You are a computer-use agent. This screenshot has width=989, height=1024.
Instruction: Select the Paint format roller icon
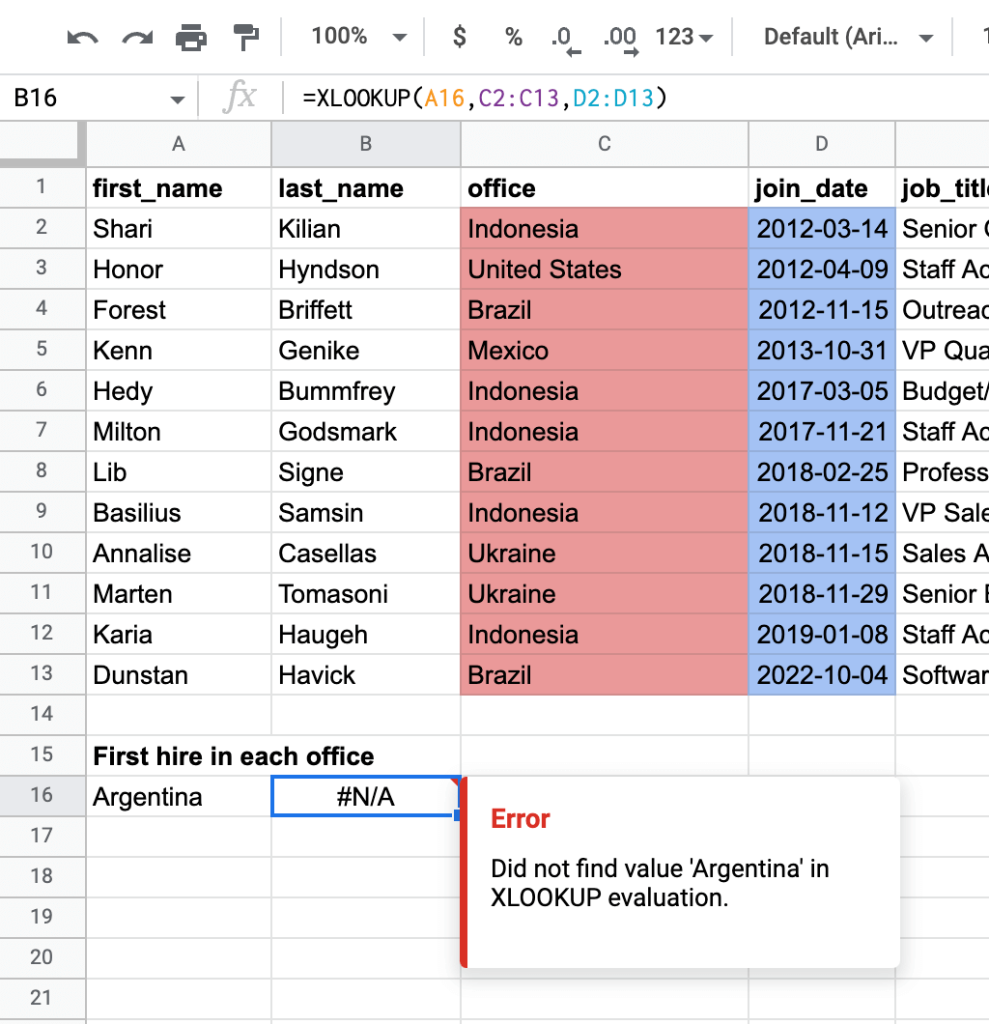point(246,37)
